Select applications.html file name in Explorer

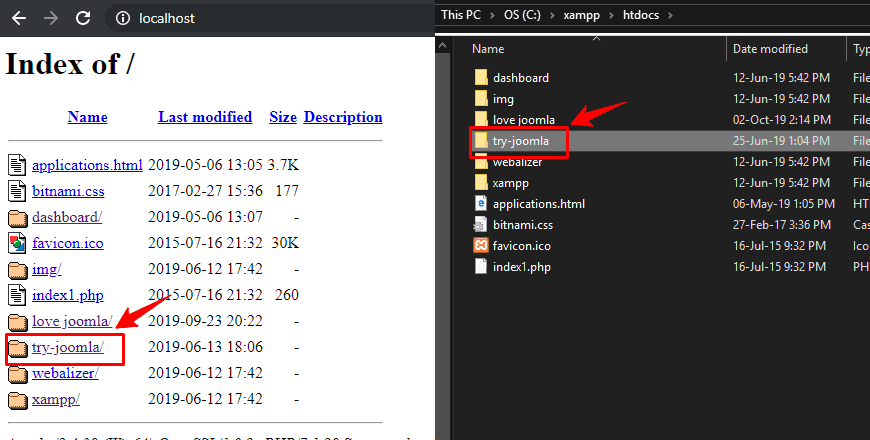point(539,204)
